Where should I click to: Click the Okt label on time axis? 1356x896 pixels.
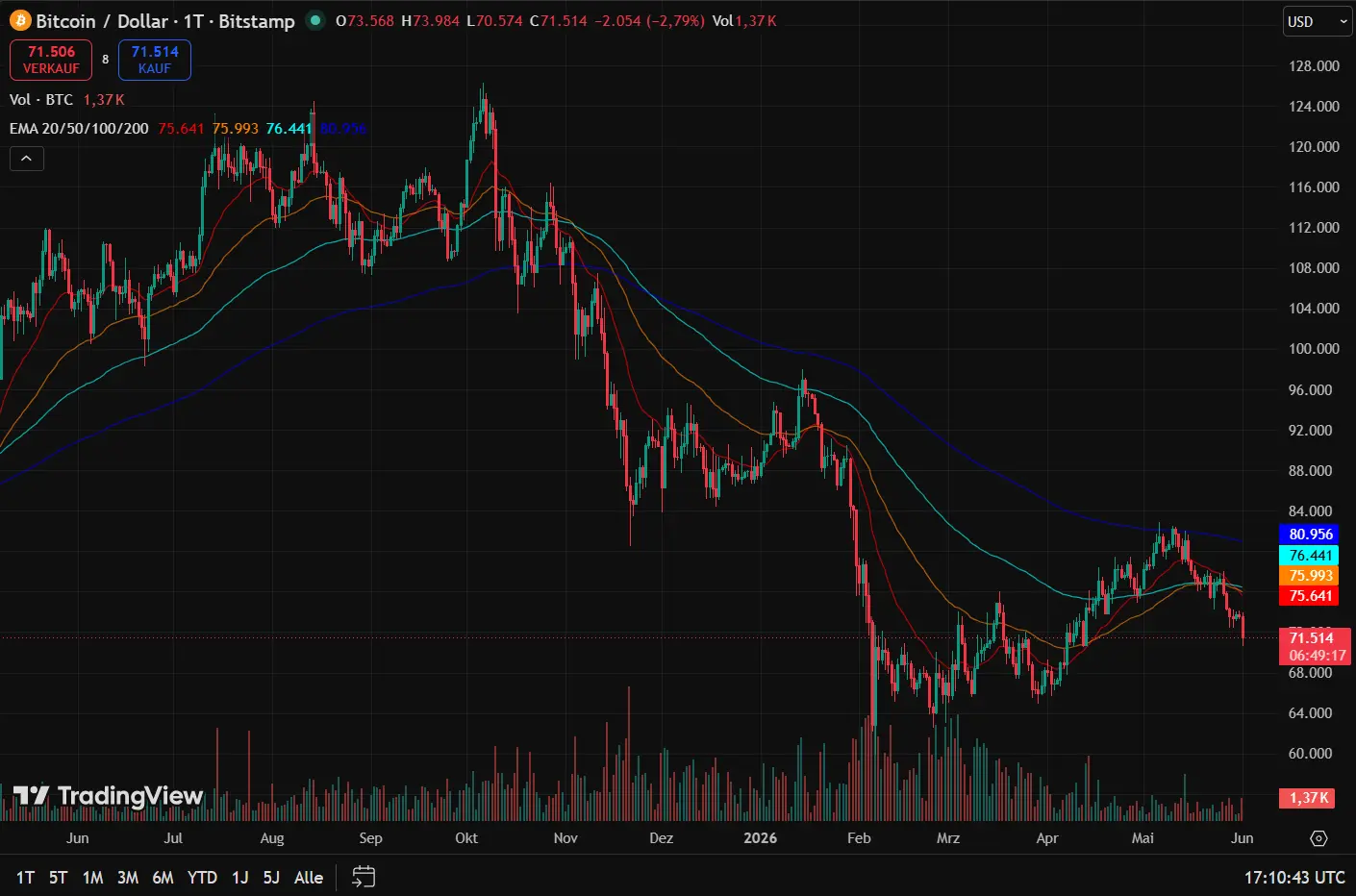466,838
